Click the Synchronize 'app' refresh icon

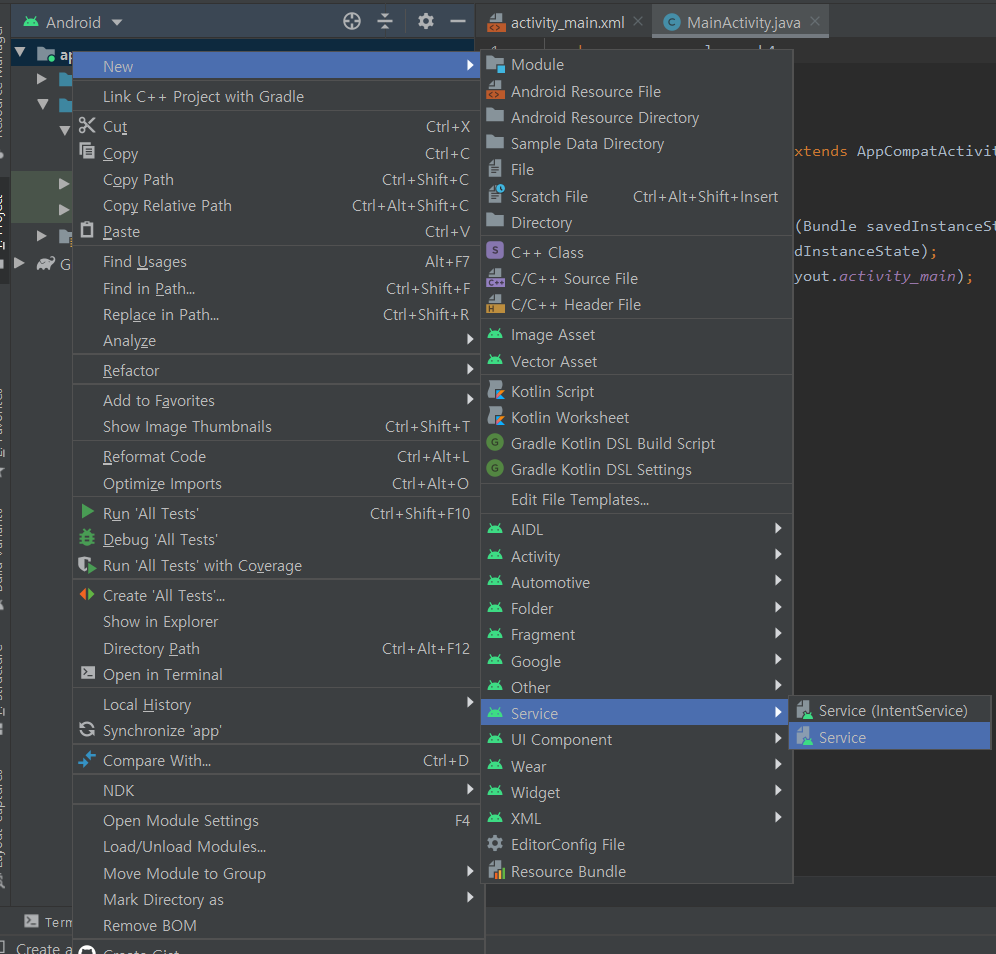(x=87, y=729)
